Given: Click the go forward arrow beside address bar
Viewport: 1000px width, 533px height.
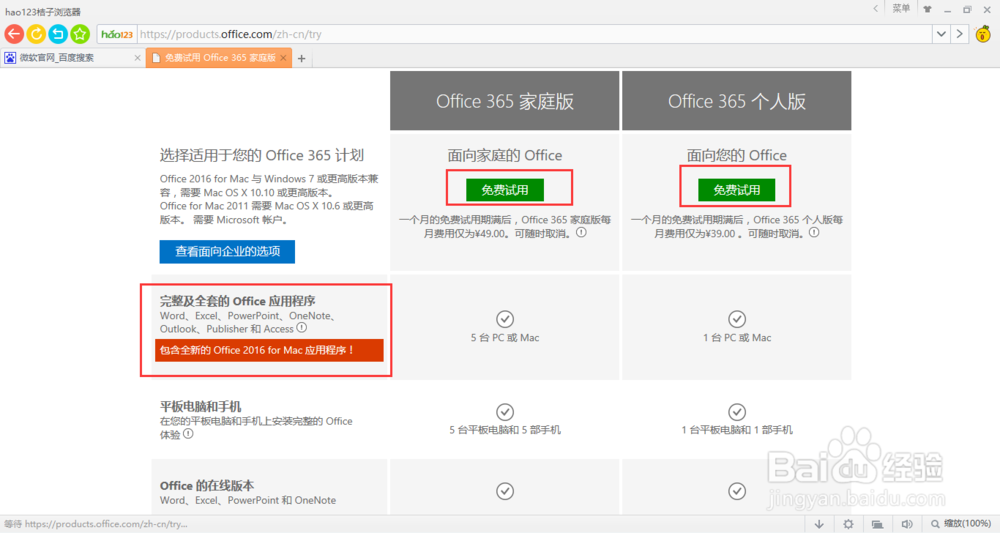Looking at the screenshot, I should (x=959, y=34).
